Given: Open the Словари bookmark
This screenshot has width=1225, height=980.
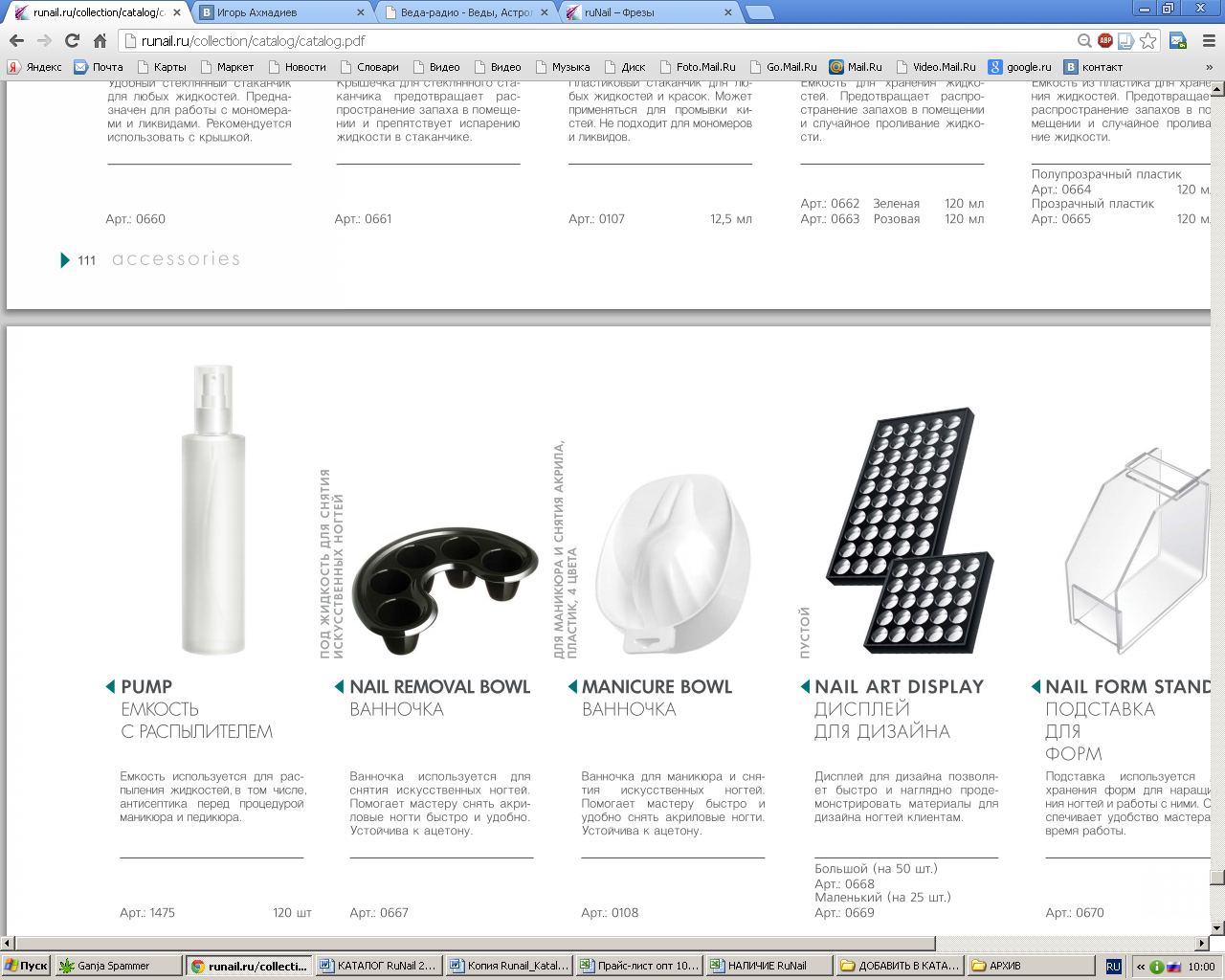Looking at the screenshot, I should (x=368, y=67).
